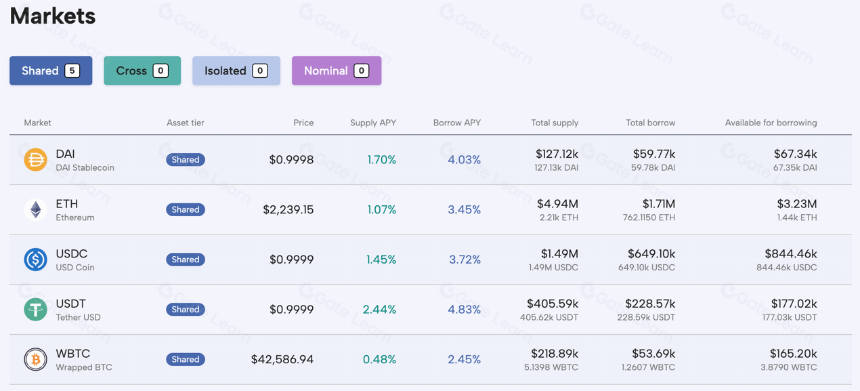Sort by the Market column header
The height and width of the screenshot is (391, 860).
[x=37, y=123]
